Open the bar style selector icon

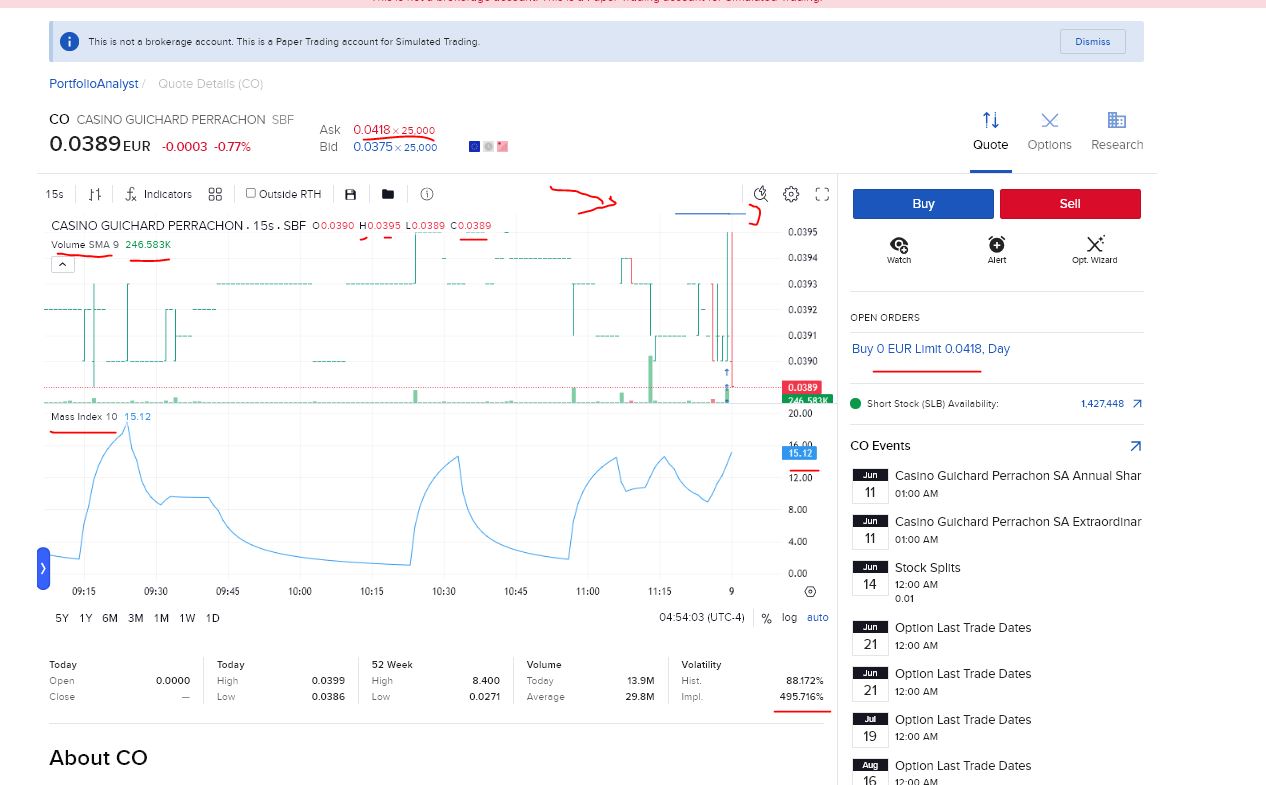point(95,194)
